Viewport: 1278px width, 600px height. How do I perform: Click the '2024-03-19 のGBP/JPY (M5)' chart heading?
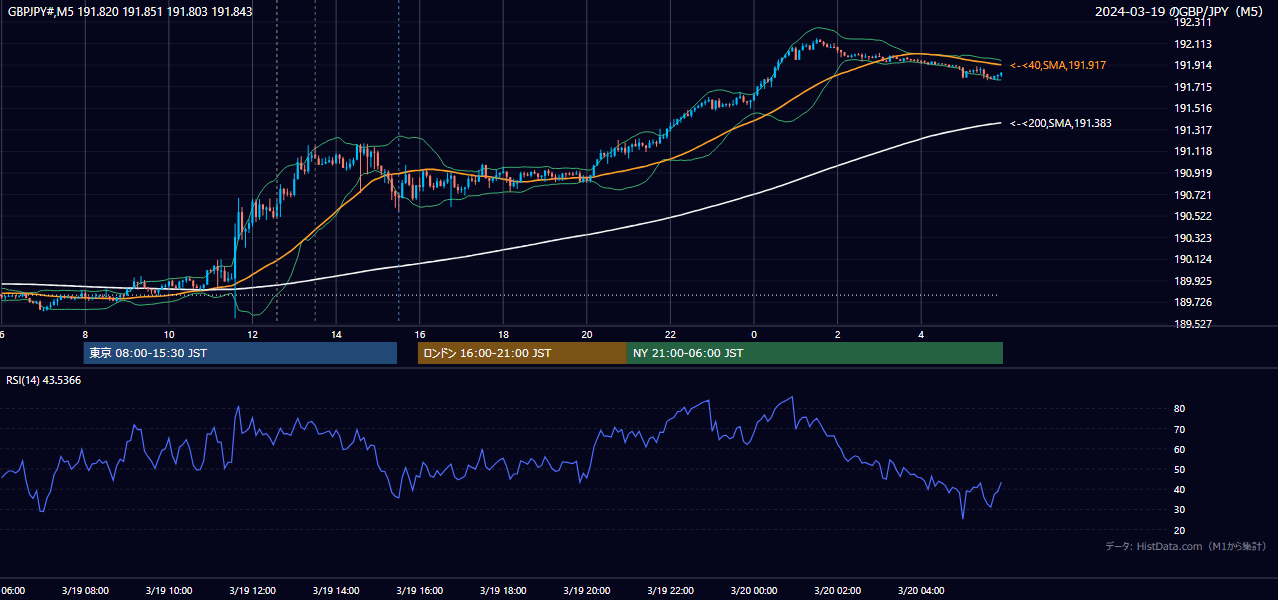(x=1181, y=12)
